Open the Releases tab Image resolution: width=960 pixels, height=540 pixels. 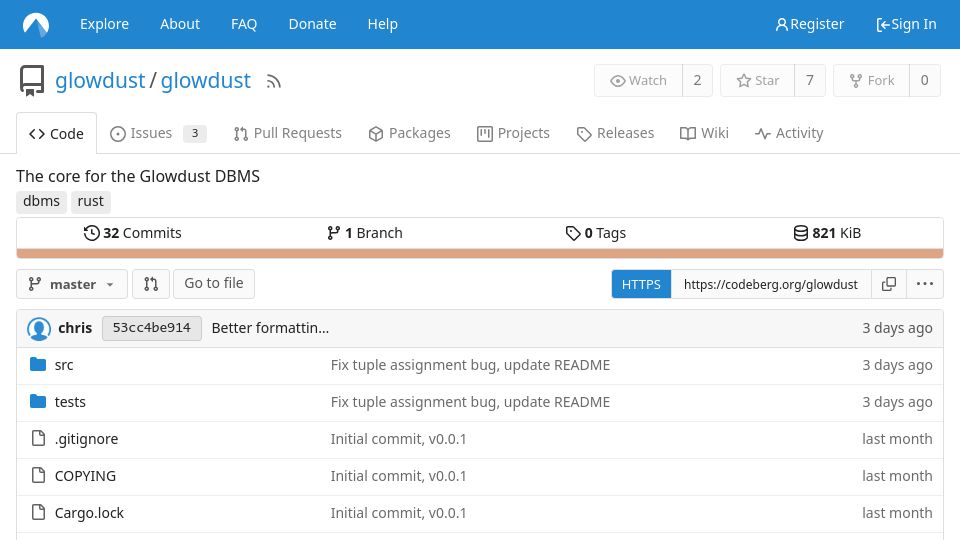point(615,133)
